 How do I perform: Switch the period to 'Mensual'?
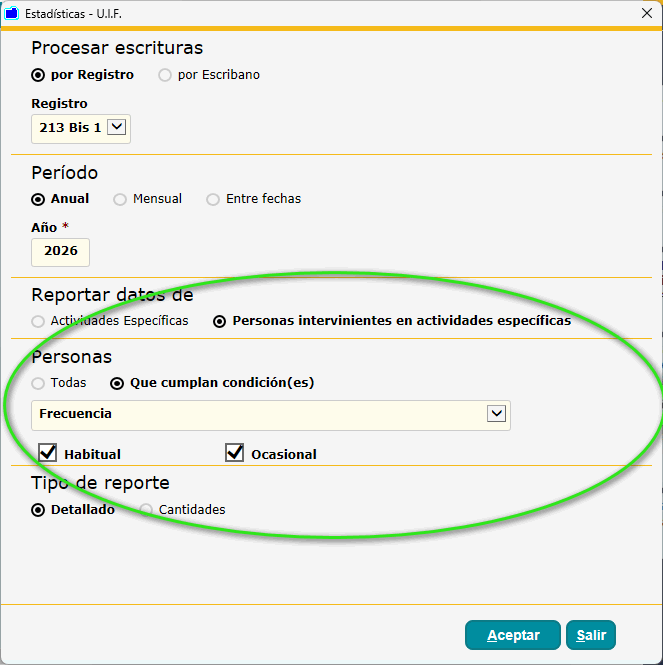(120, 199)
